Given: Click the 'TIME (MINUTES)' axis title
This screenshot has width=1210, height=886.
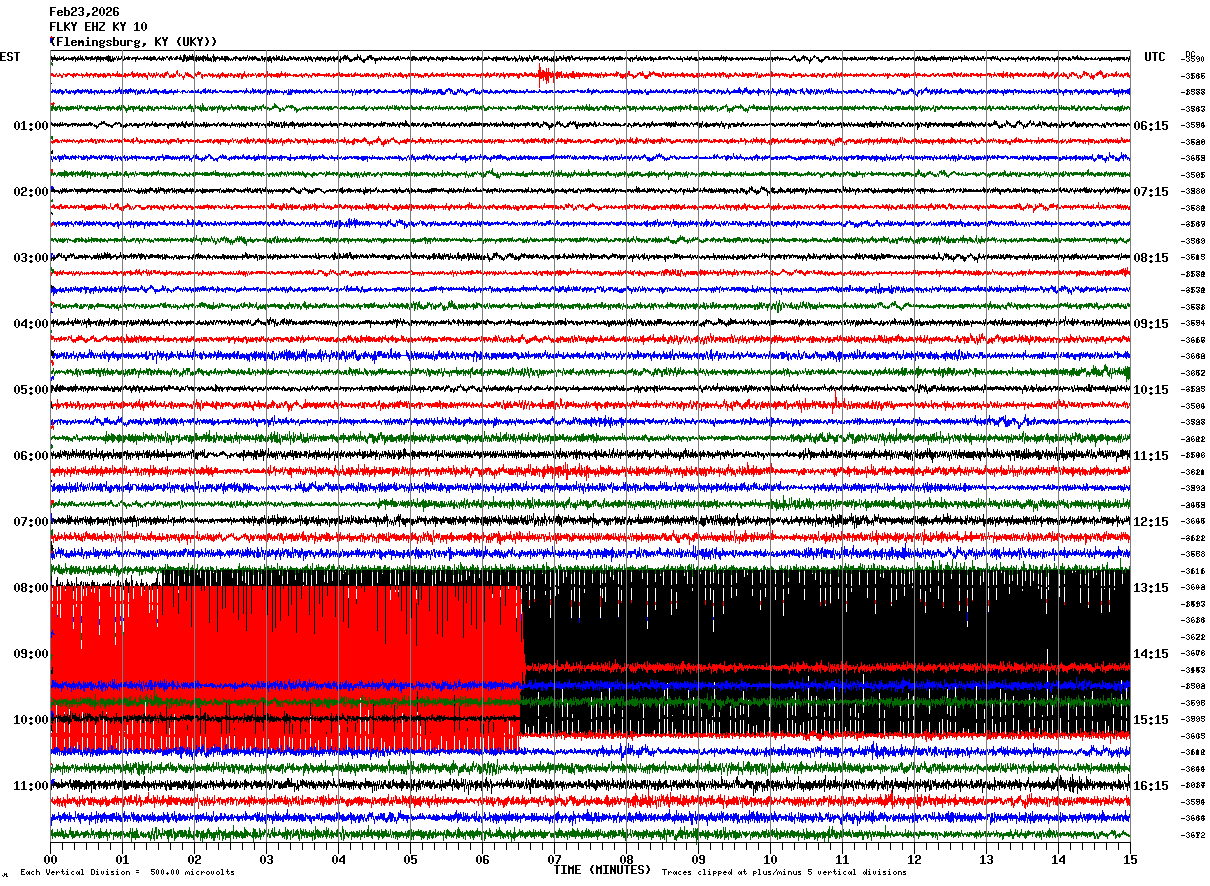Looking at the screenshot, I should [602, 869].
